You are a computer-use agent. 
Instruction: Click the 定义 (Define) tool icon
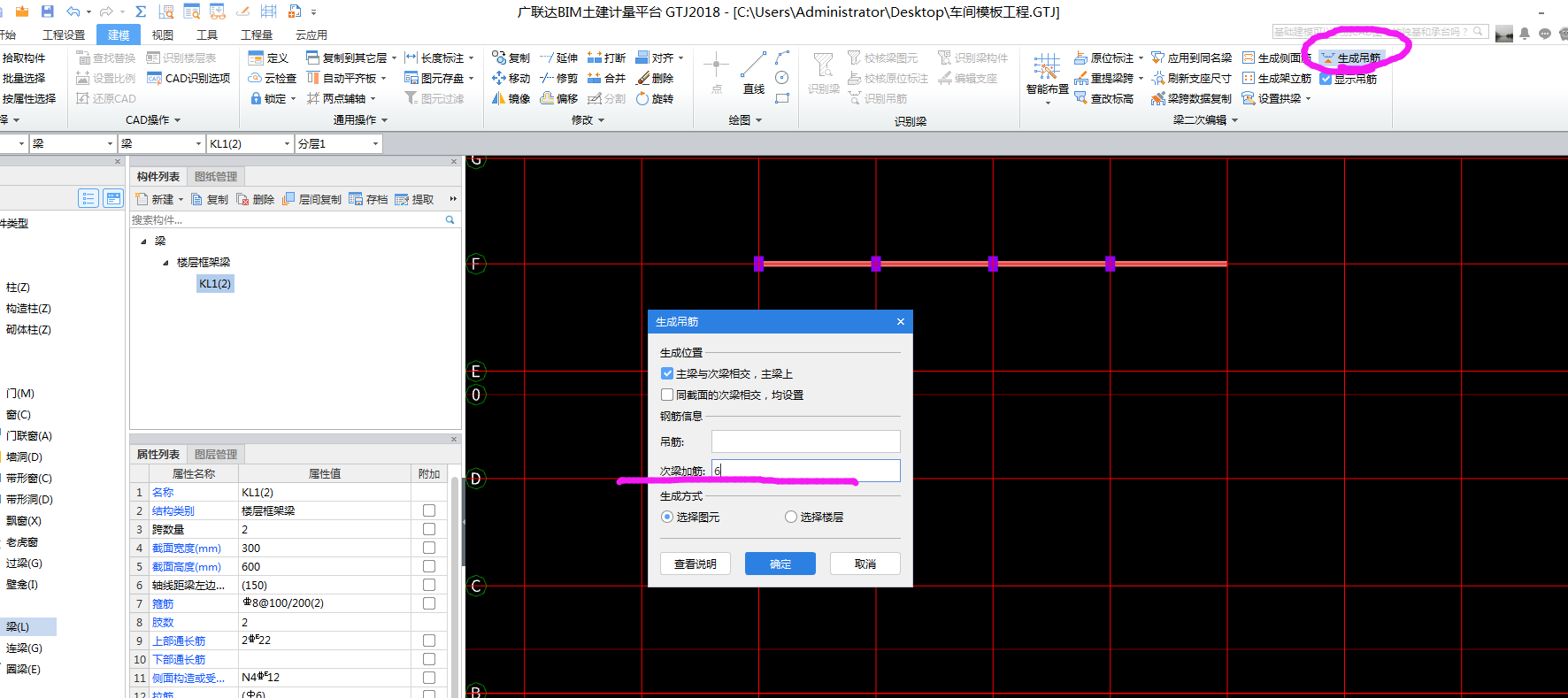click(268, 58)
